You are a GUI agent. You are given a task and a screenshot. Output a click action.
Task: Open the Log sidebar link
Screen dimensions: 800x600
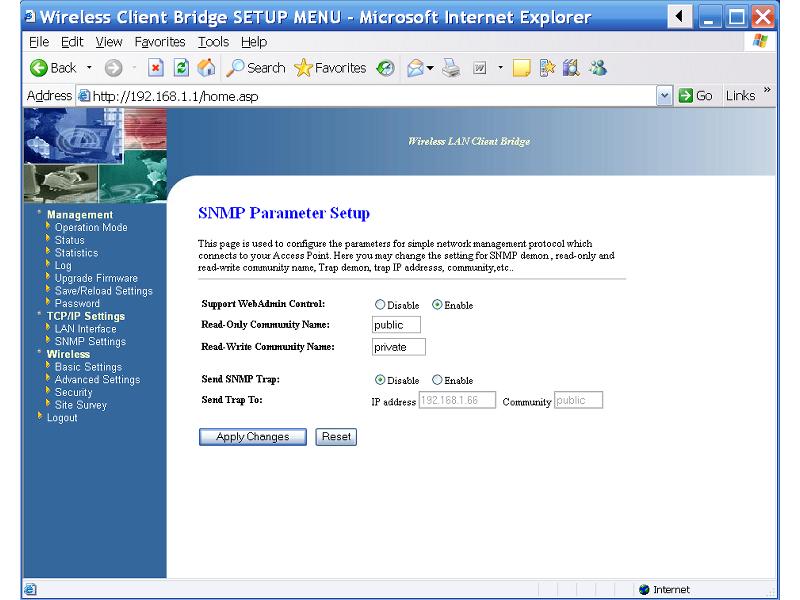63,265
